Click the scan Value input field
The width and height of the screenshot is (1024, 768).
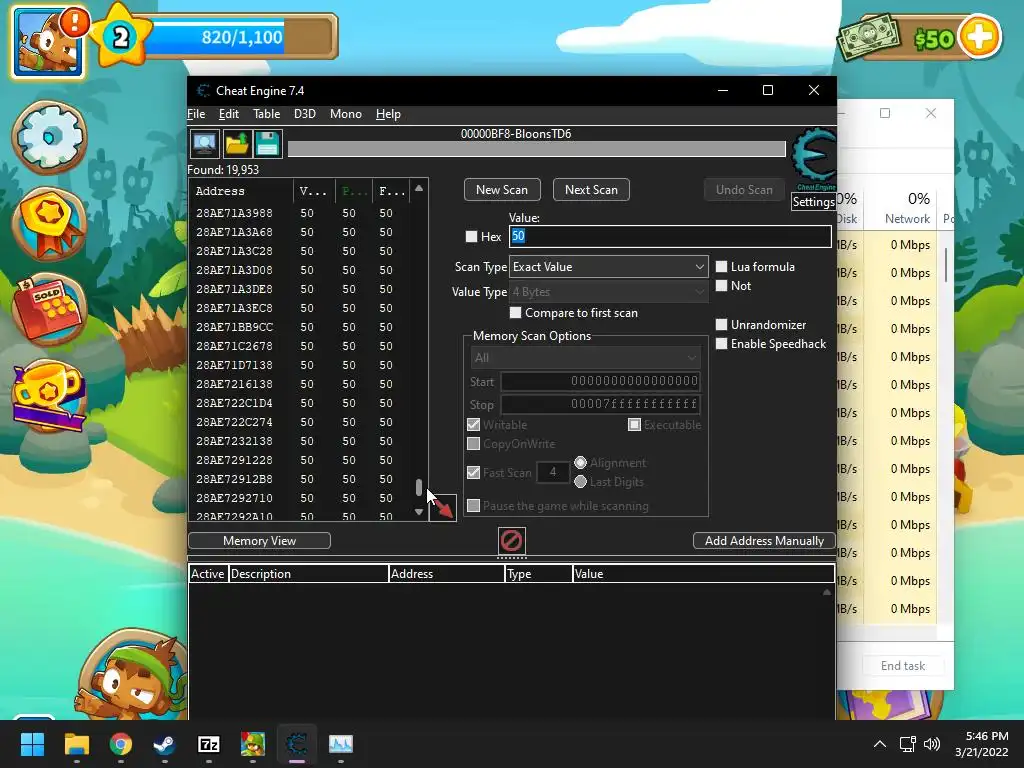(670, 236)
